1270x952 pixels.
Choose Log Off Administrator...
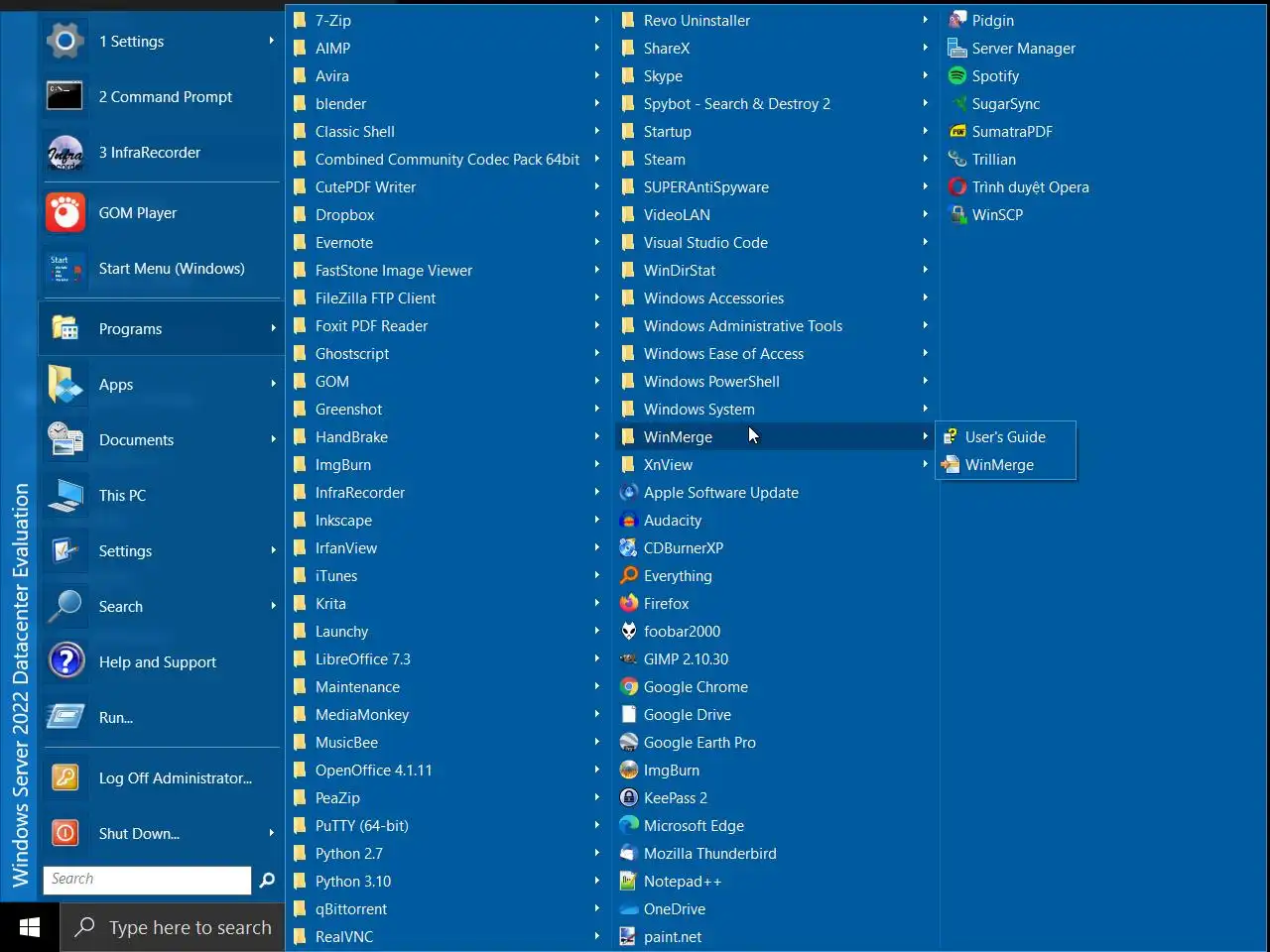161,777
